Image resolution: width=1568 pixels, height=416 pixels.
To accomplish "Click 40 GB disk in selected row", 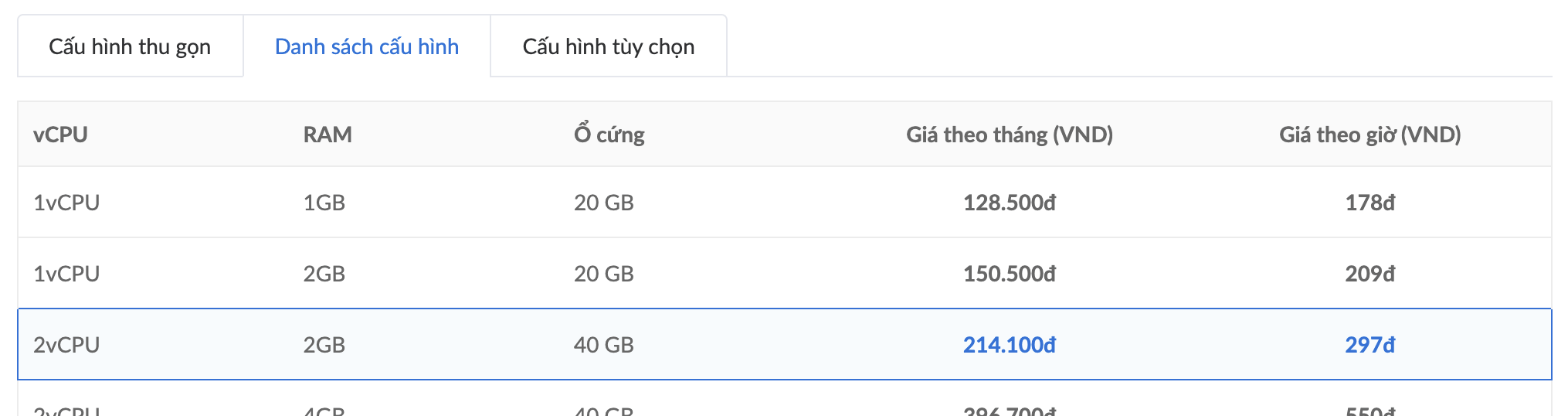I will (603, 345).
